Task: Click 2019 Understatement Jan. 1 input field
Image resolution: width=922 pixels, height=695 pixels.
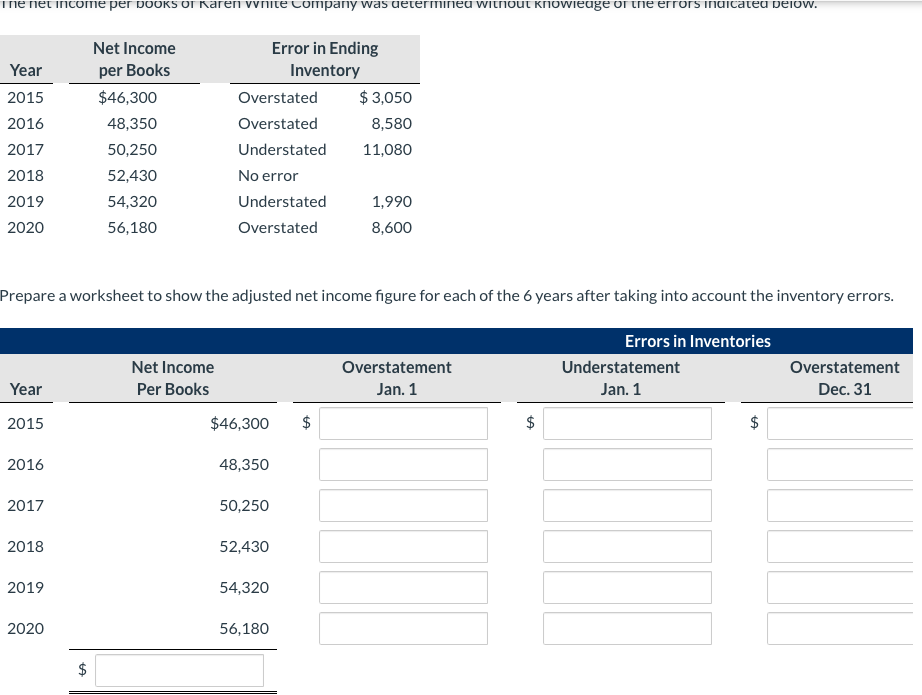Action: [x=627, y=587]
